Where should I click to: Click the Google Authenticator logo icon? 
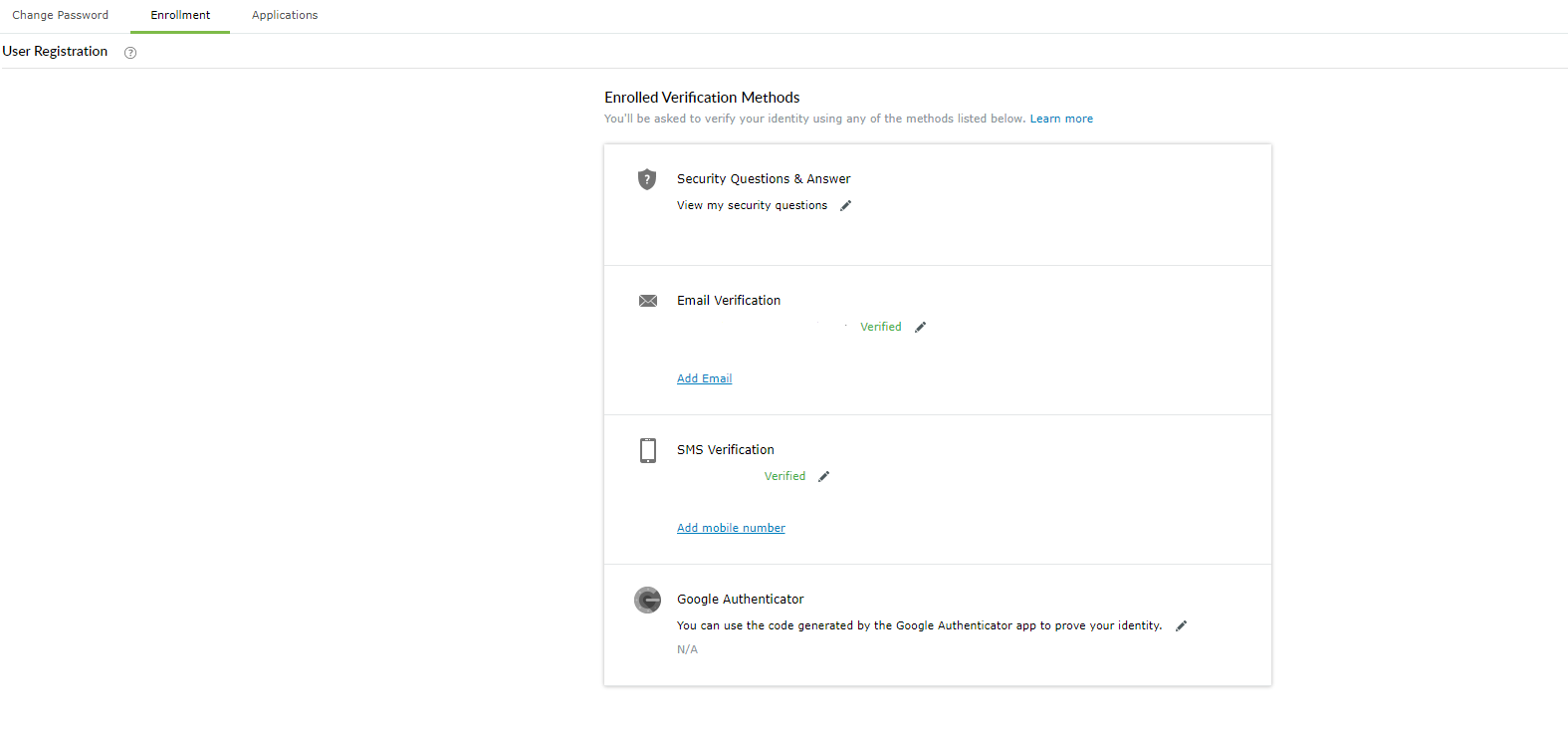(648, 600)
